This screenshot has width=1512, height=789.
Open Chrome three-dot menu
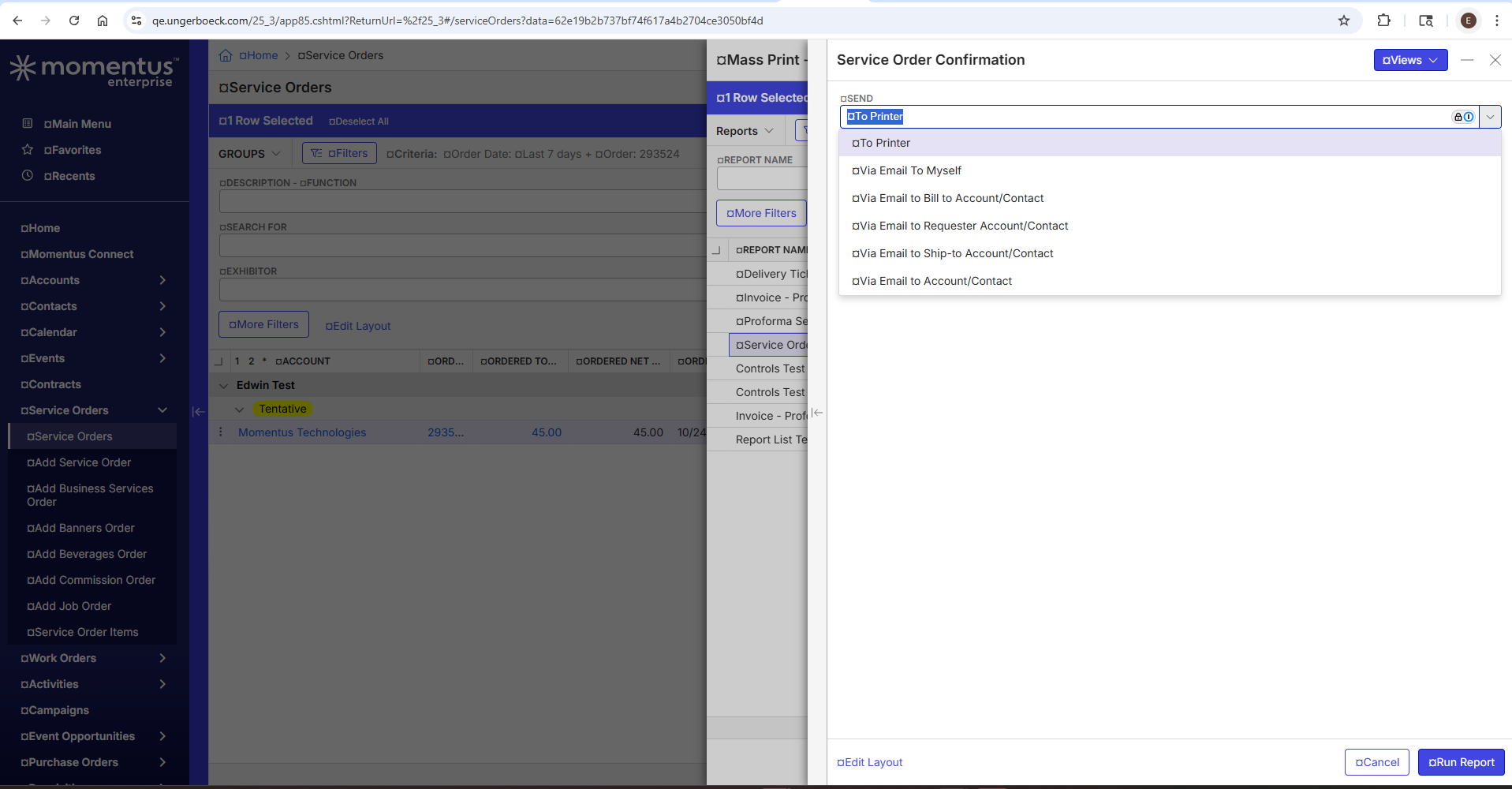1496,21
